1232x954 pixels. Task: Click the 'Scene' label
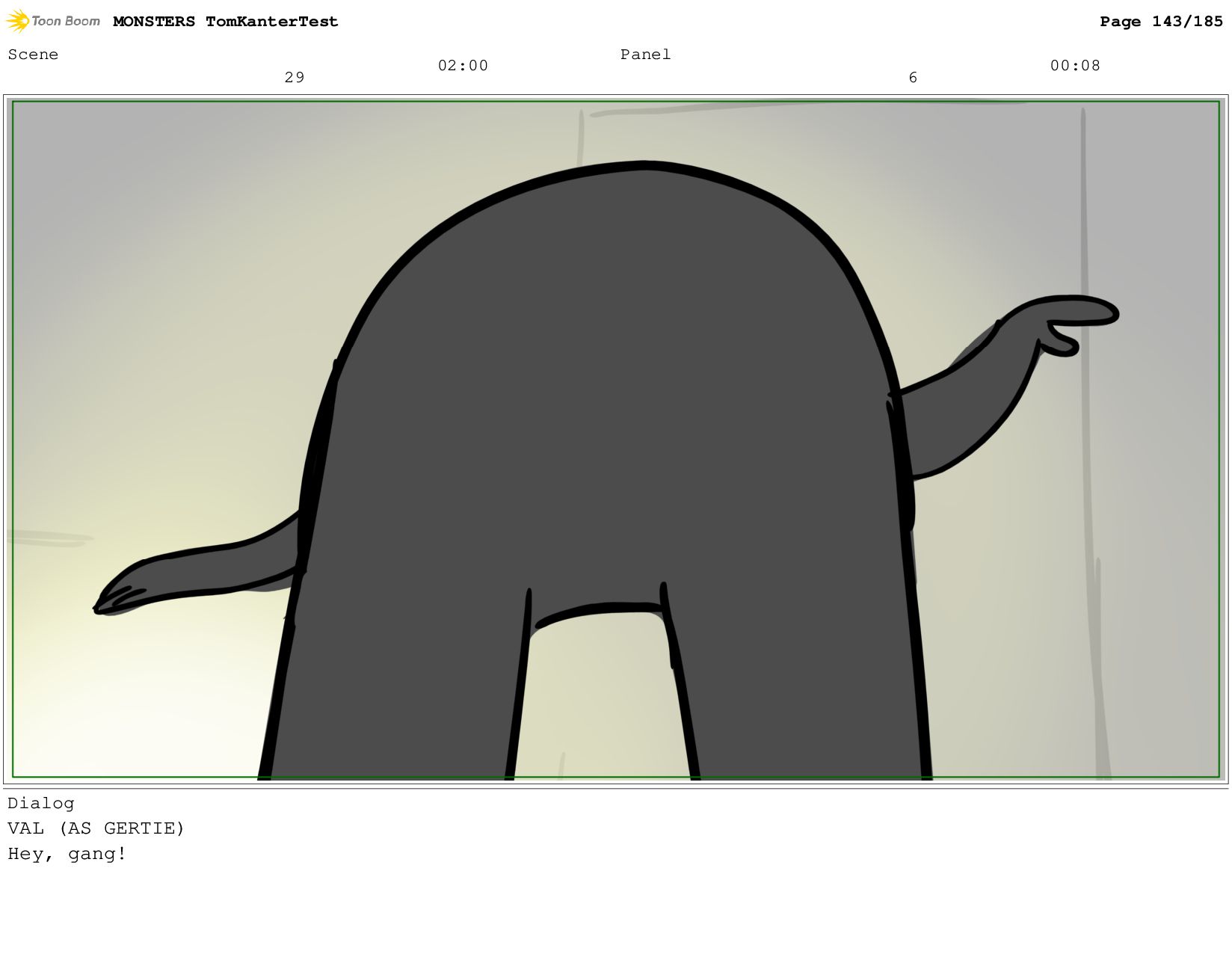tap(33, 55)
